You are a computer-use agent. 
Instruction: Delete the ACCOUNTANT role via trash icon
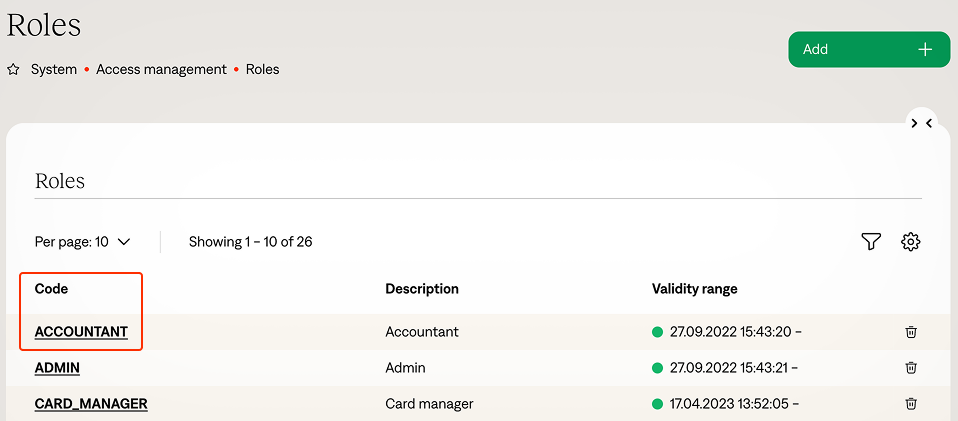tap(910, 332)
